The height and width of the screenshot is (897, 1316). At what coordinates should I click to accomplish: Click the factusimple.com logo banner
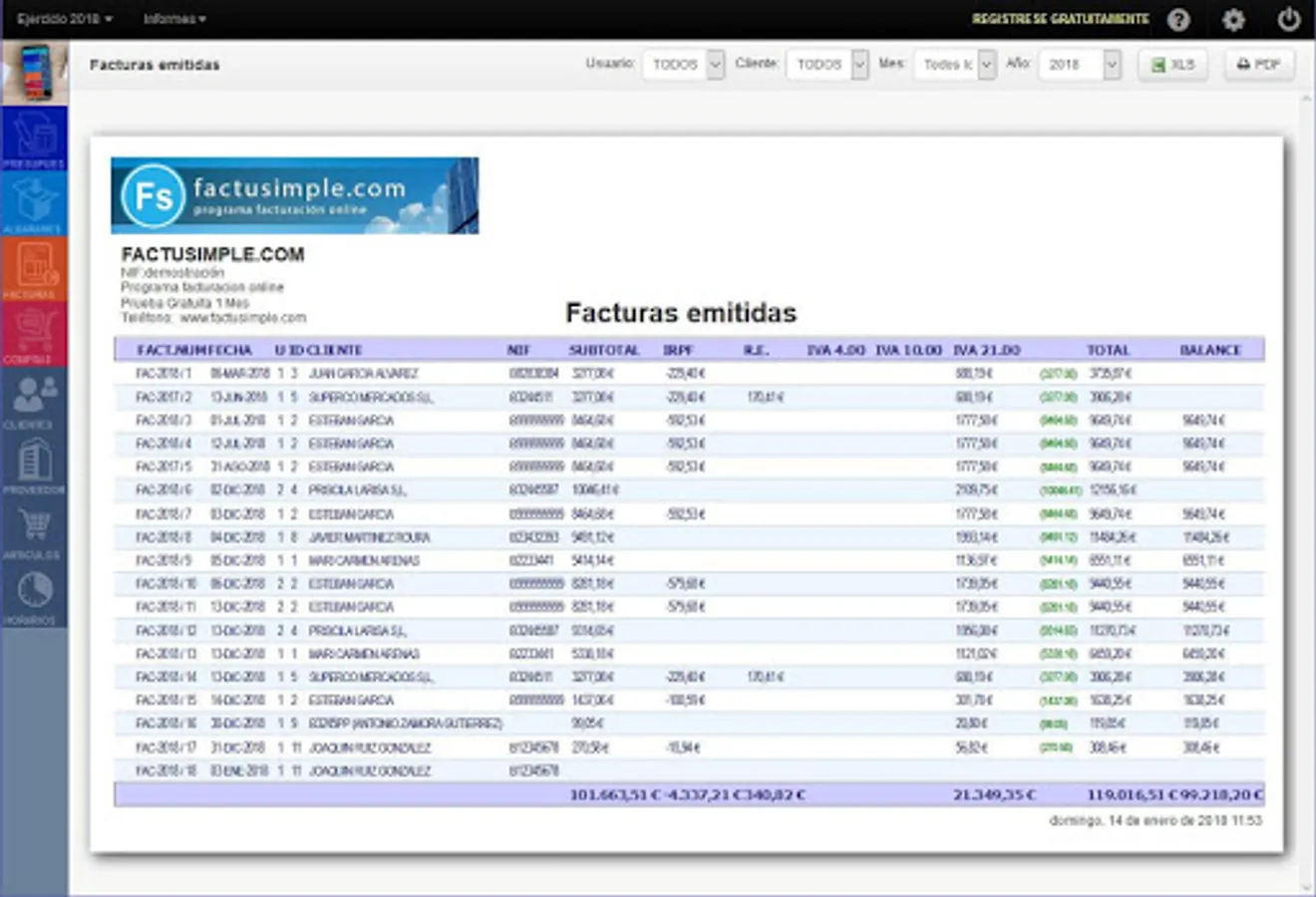click(x=295, y=195)
